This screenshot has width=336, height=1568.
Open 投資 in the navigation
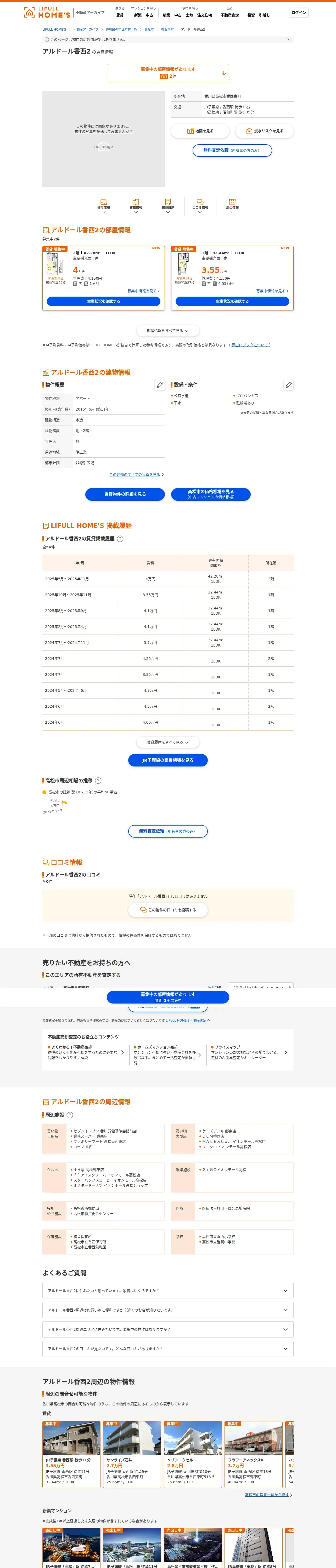(x=251, y=15)
